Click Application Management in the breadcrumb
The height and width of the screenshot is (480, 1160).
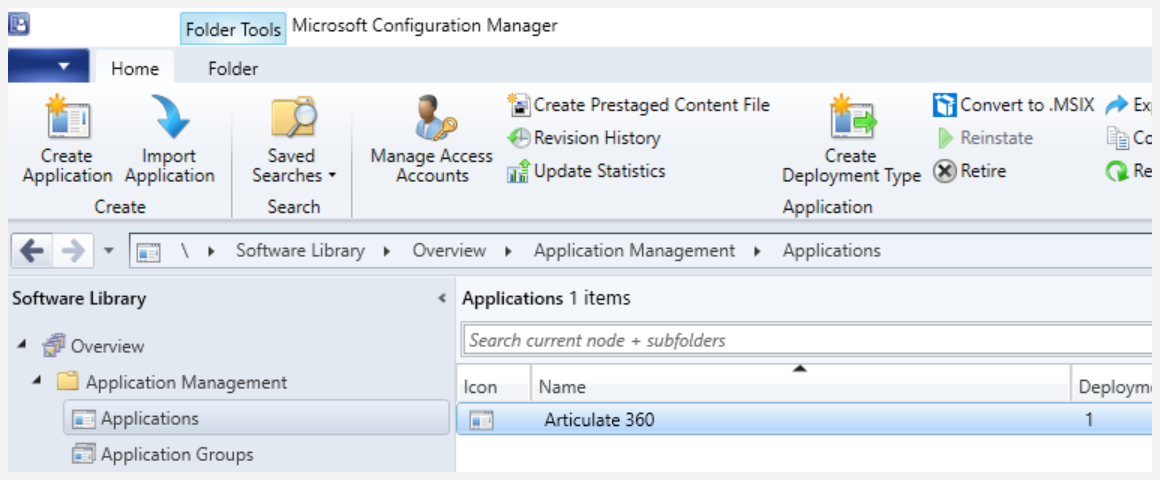click(x=635, y=251)
